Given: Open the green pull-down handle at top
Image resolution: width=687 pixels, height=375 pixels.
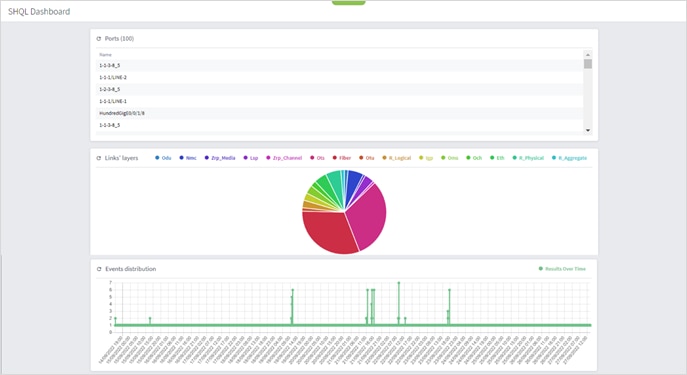Looking at the screenshot, I should (349, 3).
